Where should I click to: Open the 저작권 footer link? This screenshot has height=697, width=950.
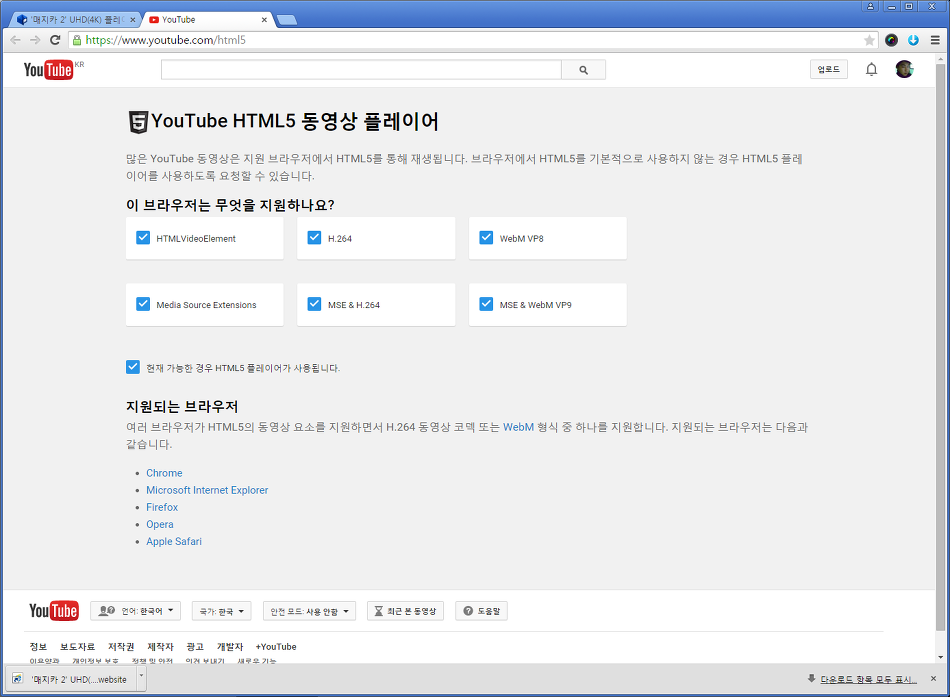[x=121, y=647]
